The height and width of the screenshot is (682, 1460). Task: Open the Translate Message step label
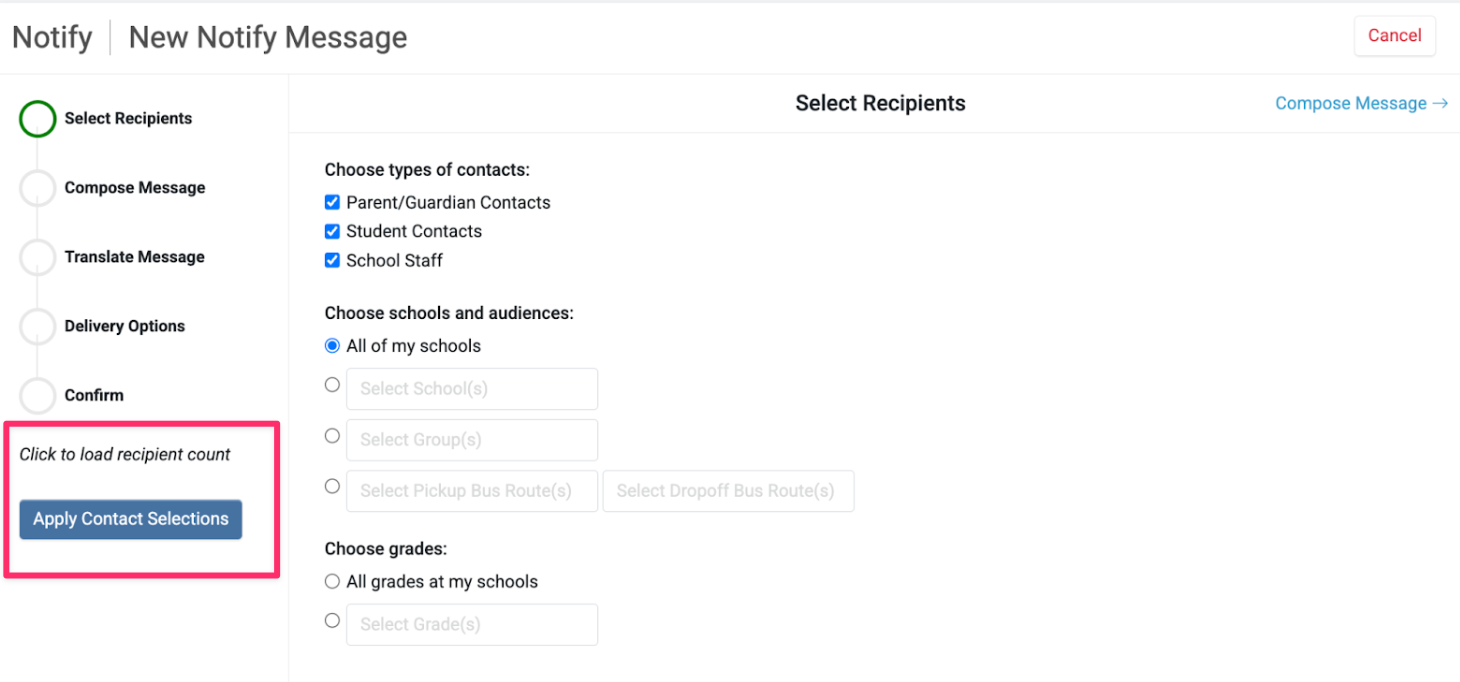(x=135, y=257)
